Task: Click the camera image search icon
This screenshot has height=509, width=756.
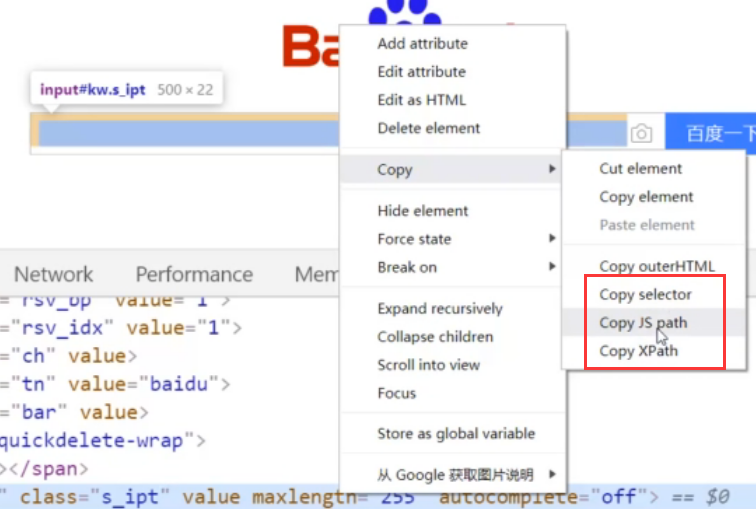Action: [641, 133]
